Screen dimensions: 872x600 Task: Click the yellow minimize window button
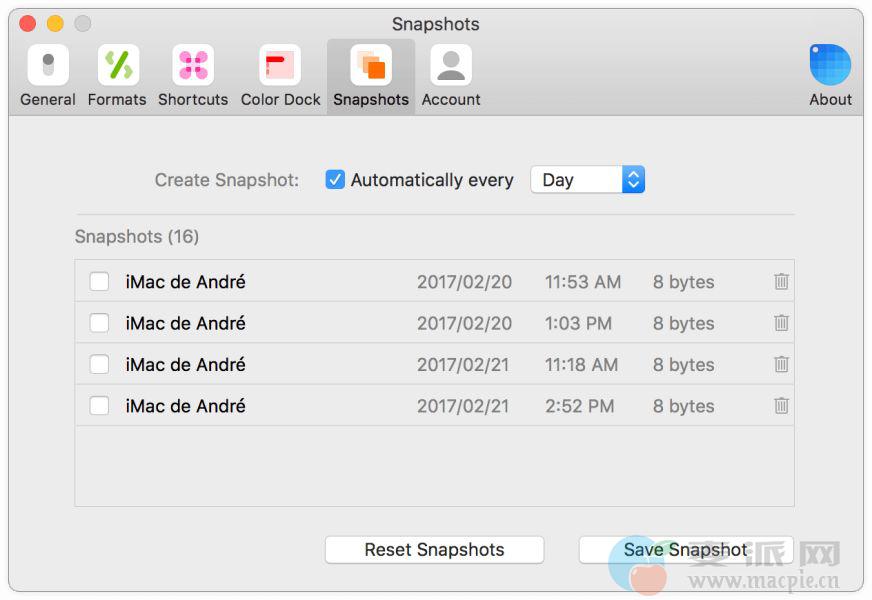pyautogui.click(x=55, y=24)
